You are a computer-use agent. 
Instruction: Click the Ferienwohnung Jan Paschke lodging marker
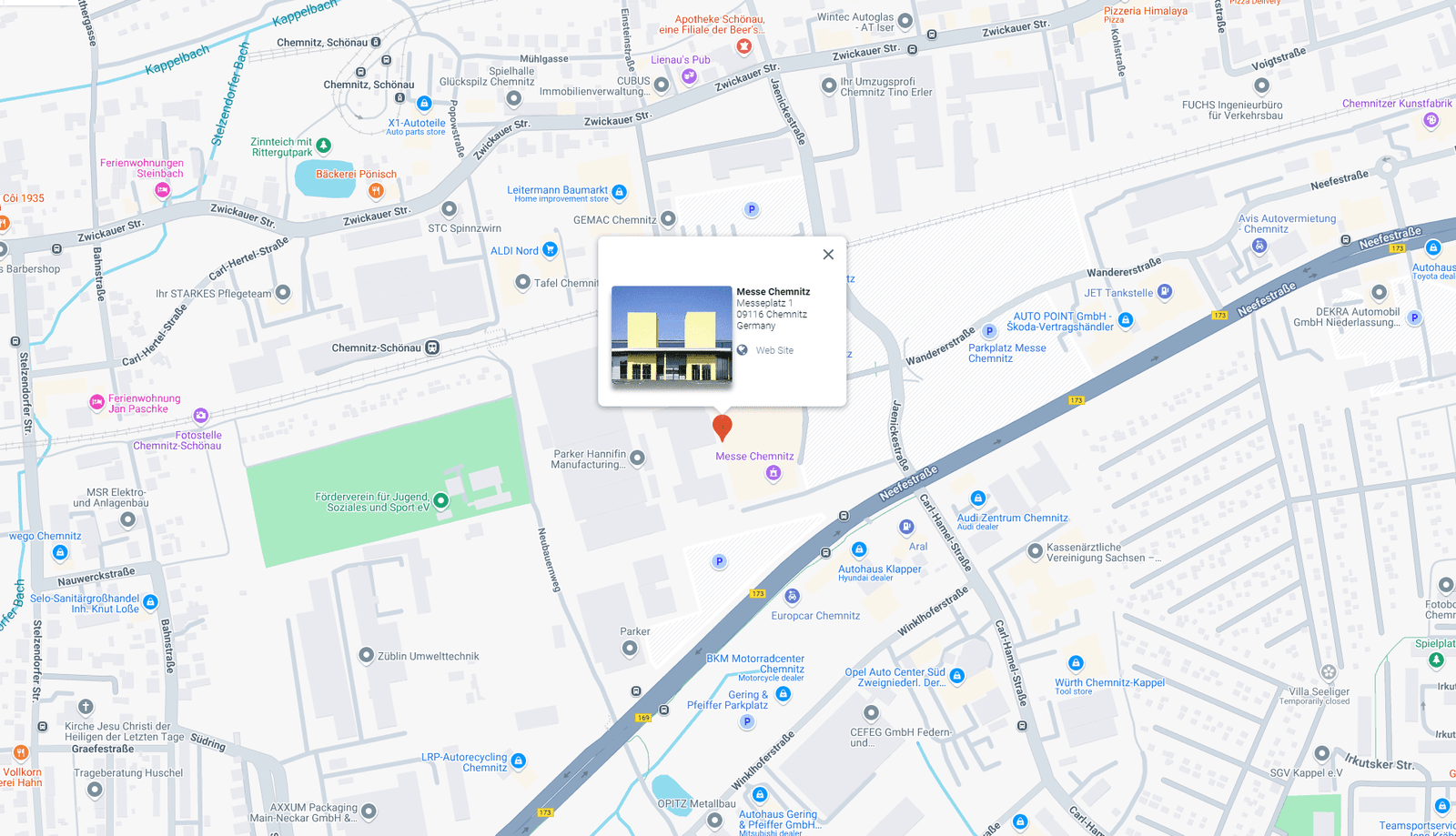coord(96,402)
